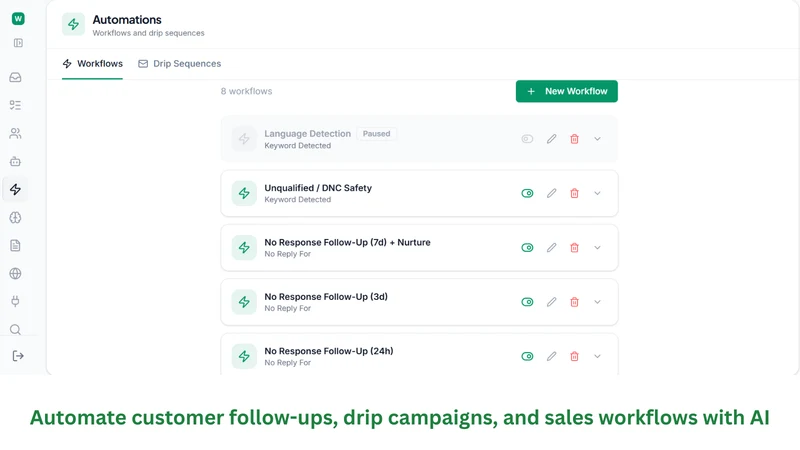Switch to the Drip Sequences tab

(x=180, y=64)
